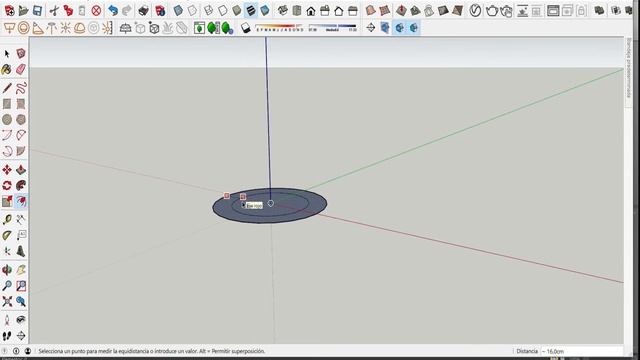Select the Rectangle tool
640x360 pixels.
tap(7, 104)
